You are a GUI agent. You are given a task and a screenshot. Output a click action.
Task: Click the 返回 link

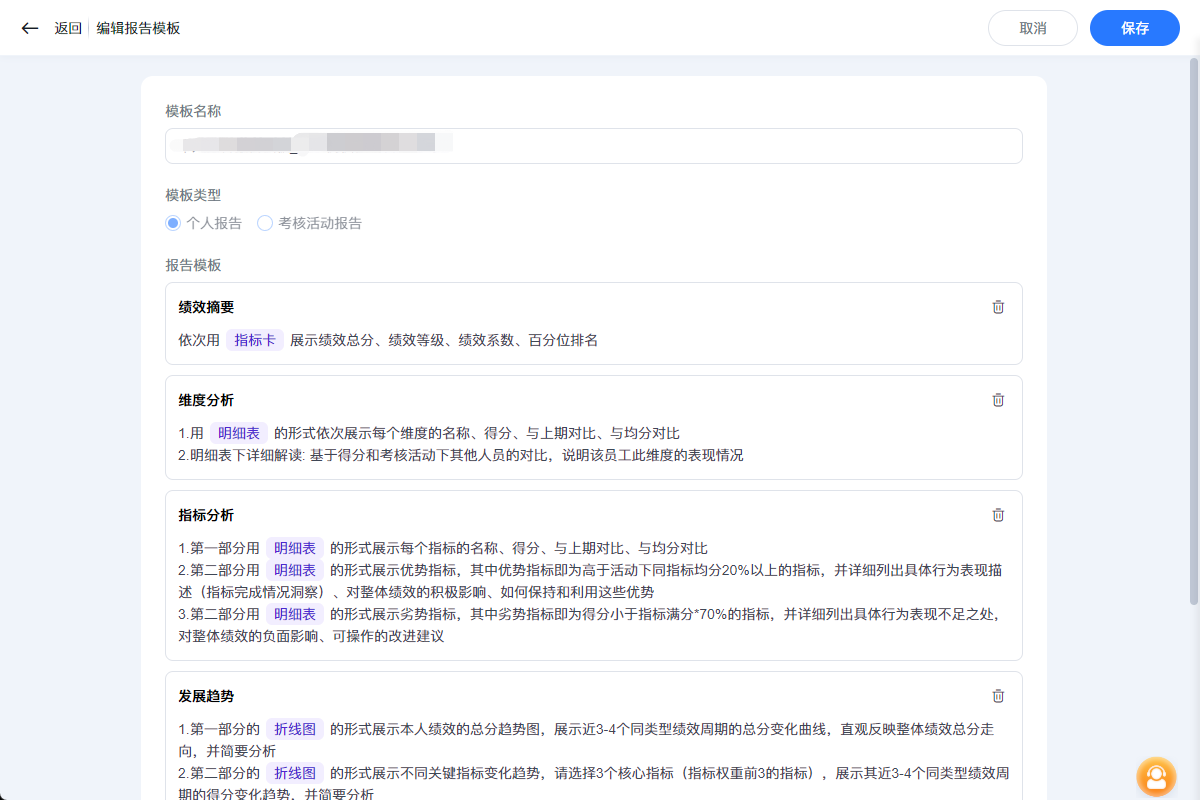[68, 28]
